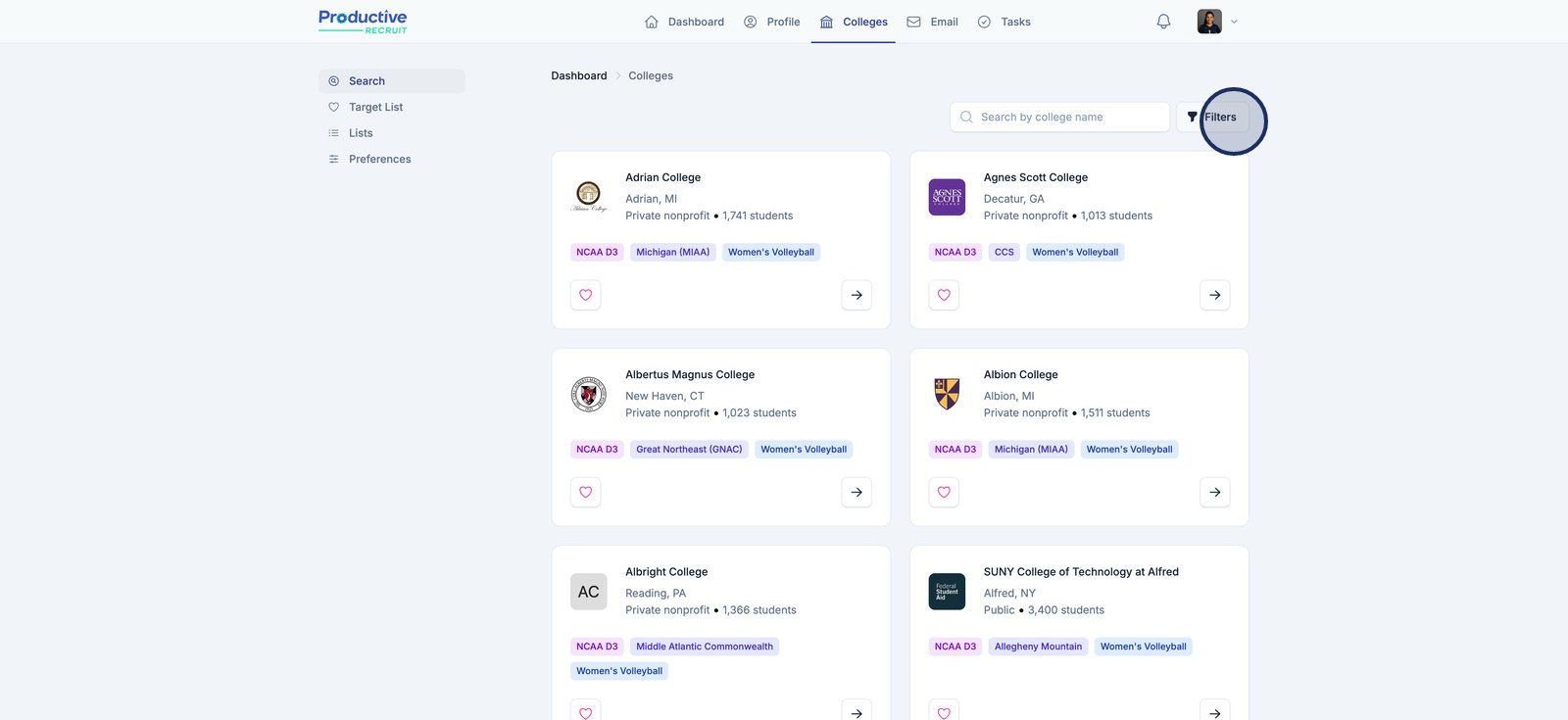Open the Agnes Scott College title

pyautogui.click(x=1036, y=177)
